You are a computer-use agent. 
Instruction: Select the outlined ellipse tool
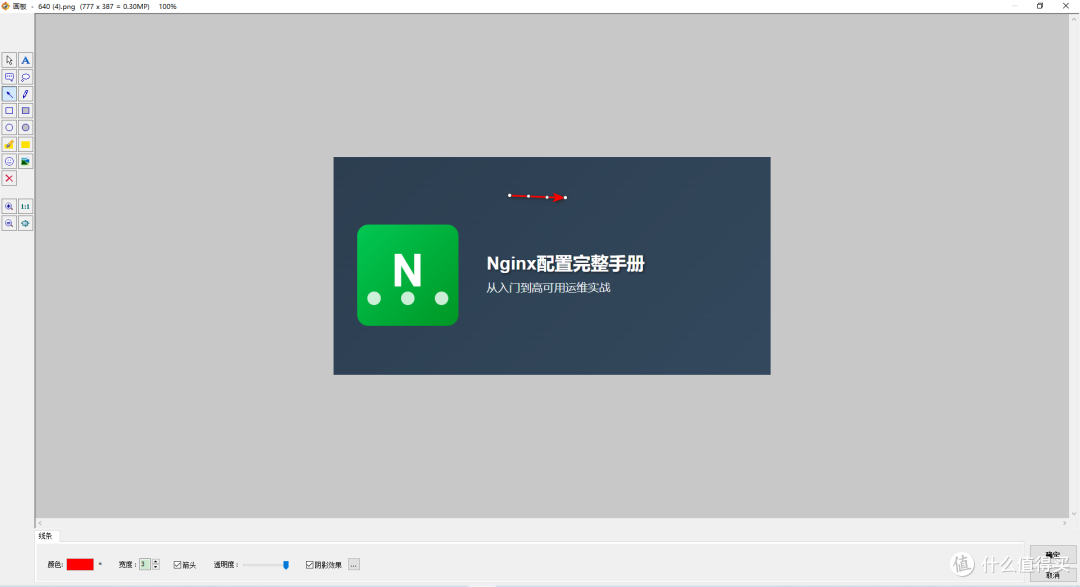9,127
